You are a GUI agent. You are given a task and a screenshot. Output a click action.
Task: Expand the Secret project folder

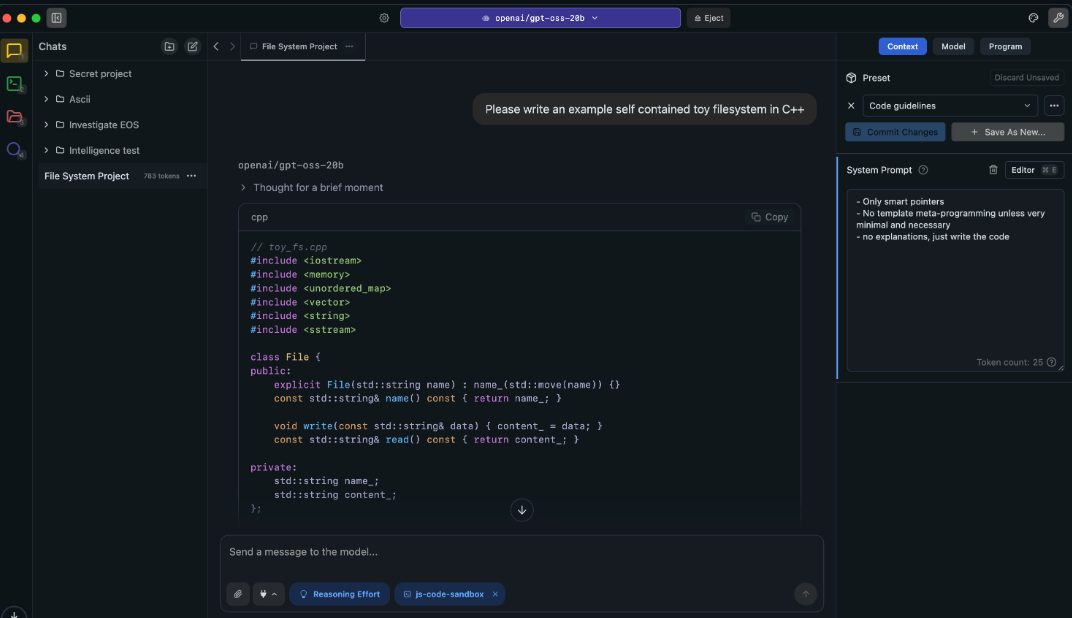46,74
